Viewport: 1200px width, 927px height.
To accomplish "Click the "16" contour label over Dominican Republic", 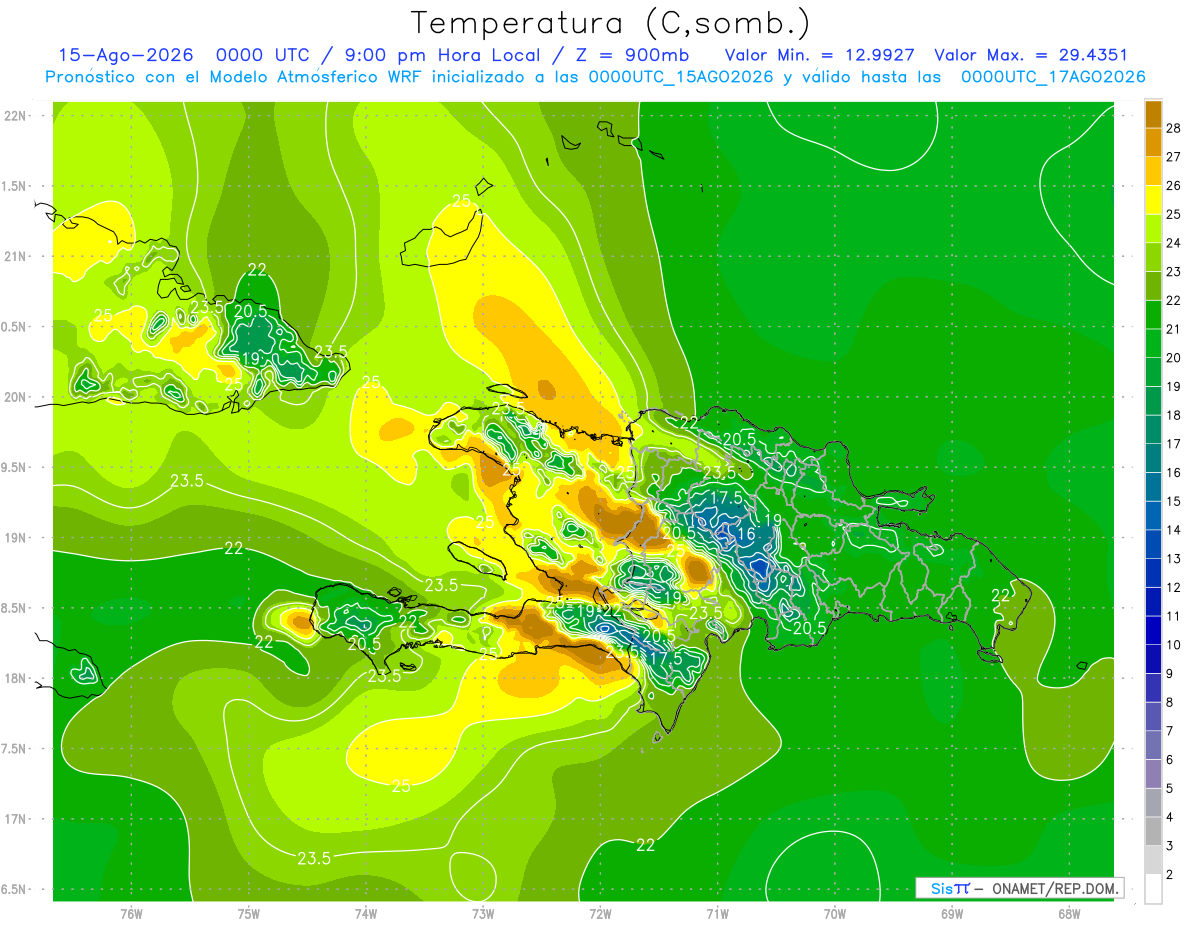I will click(x=746, y=535).
